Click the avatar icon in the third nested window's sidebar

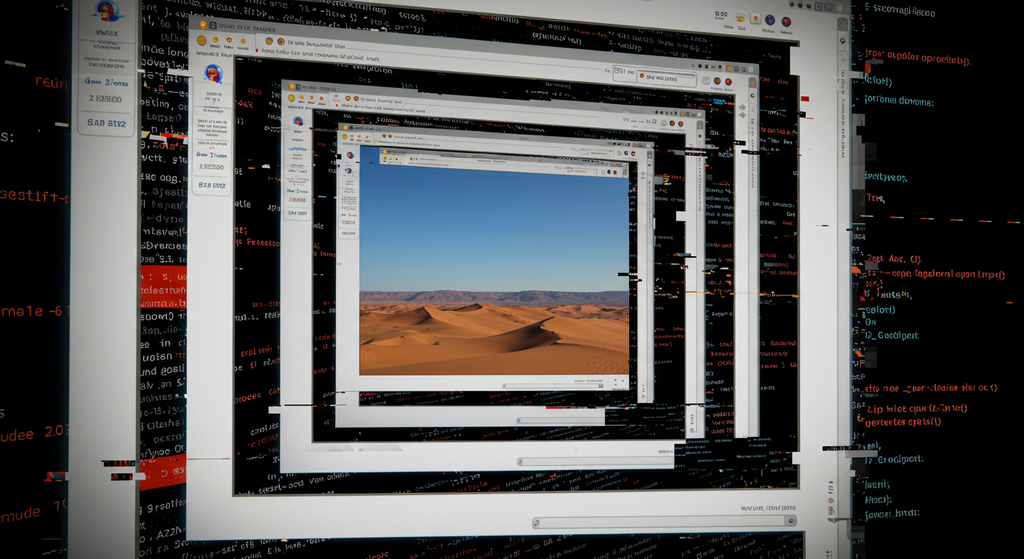pyautogui.click(x=298, y=121)
